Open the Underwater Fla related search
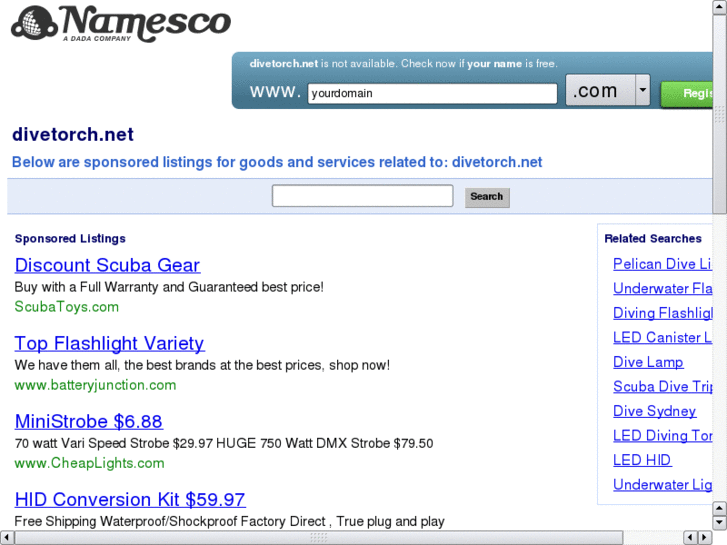 pos(663,289)
